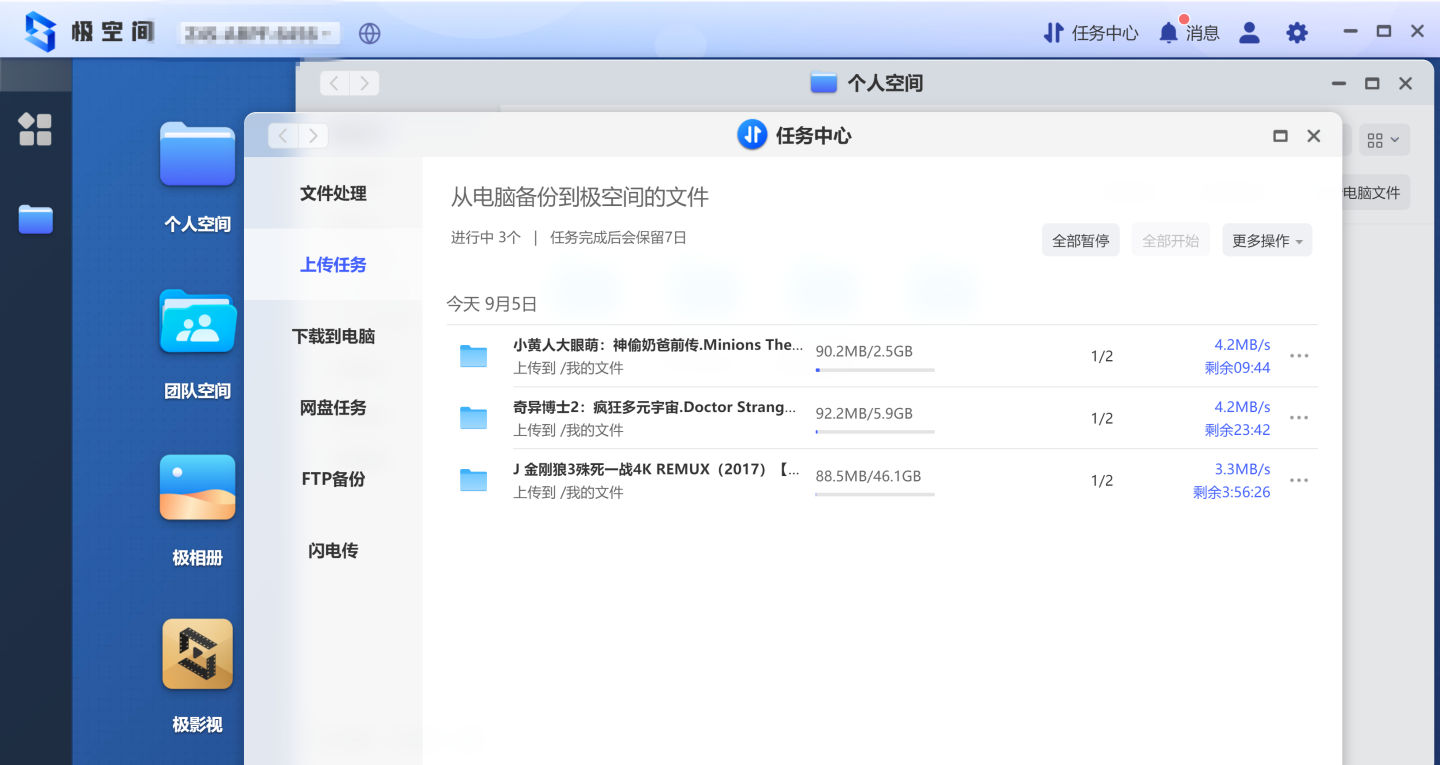
Task: Switch to the 下载到电脑 tab
Action: point(334,336)
